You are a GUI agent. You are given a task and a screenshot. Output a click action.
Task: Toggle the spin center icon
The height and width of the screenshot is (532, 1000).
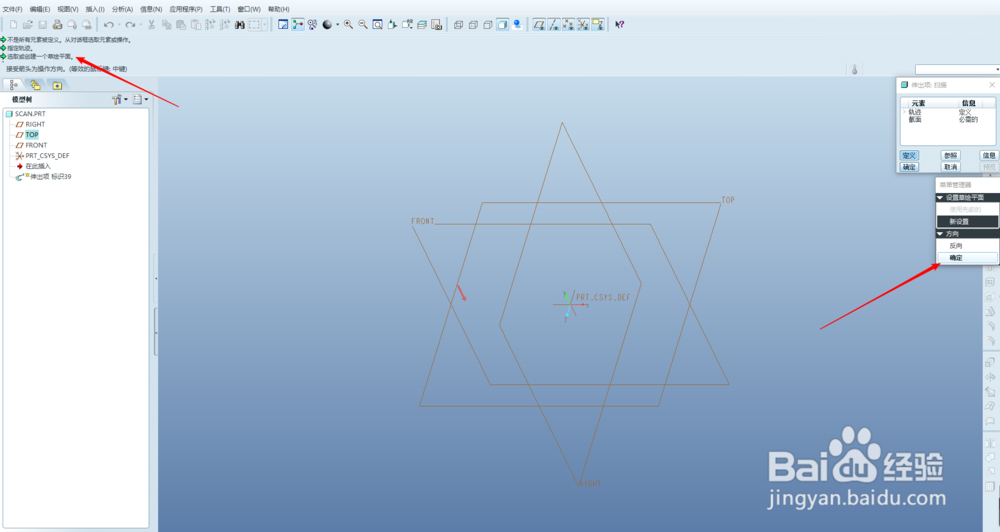(x=298, y=24)
